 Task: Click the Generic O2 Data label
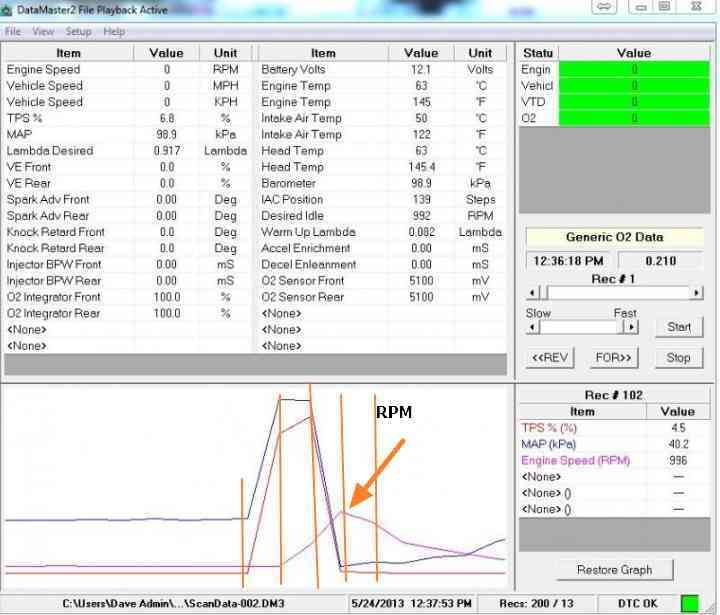(x=614, y=237)
